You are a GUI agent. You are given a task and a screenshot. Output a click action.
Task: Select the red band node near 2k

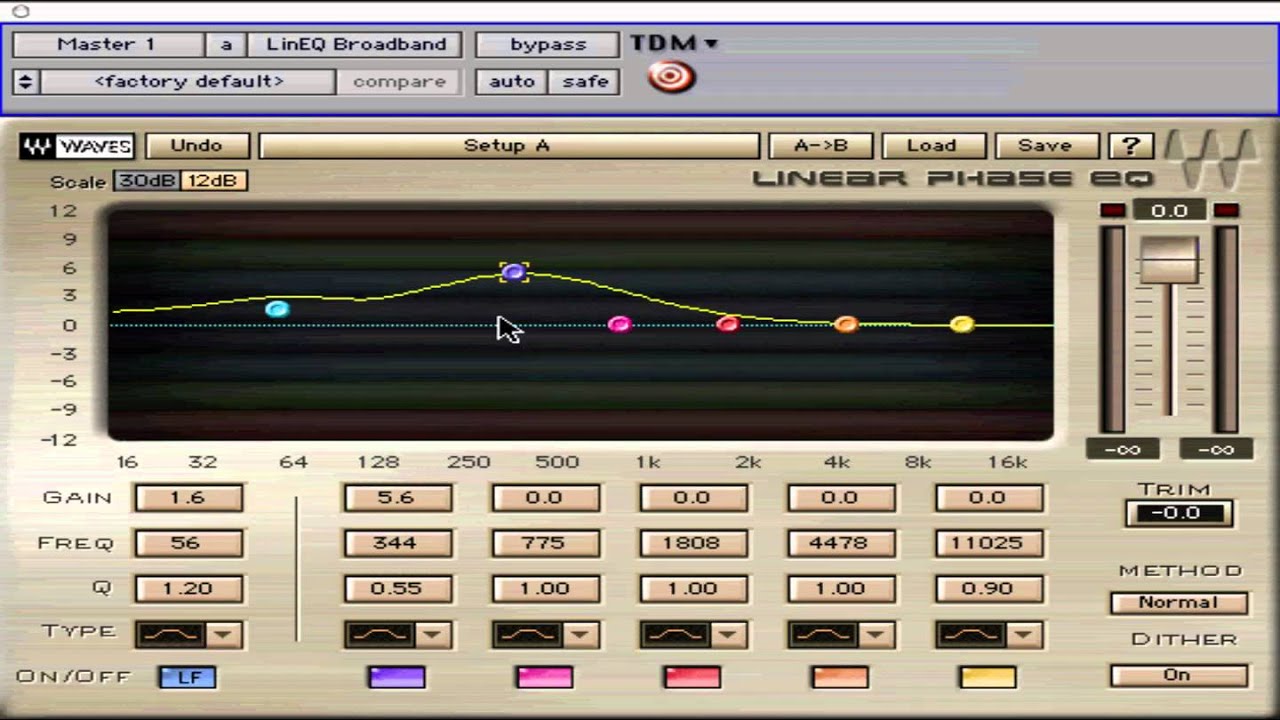pyautogui.click(x=728, y=324)
